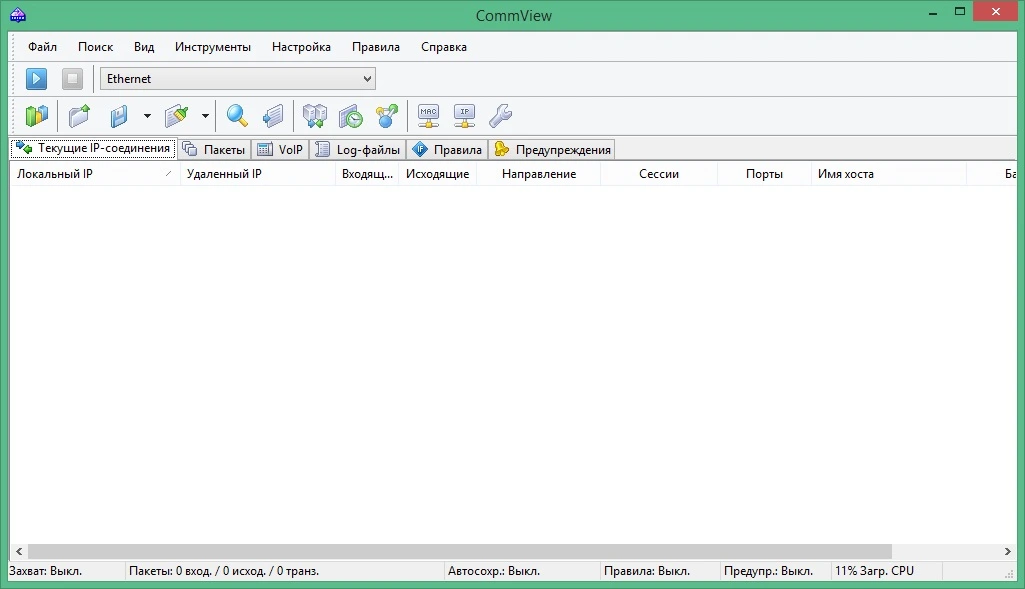This screenshot has height=589, width=1025.
Task: Click Автосохр.: Выкл. status text
Action: [x=494, y=571]
